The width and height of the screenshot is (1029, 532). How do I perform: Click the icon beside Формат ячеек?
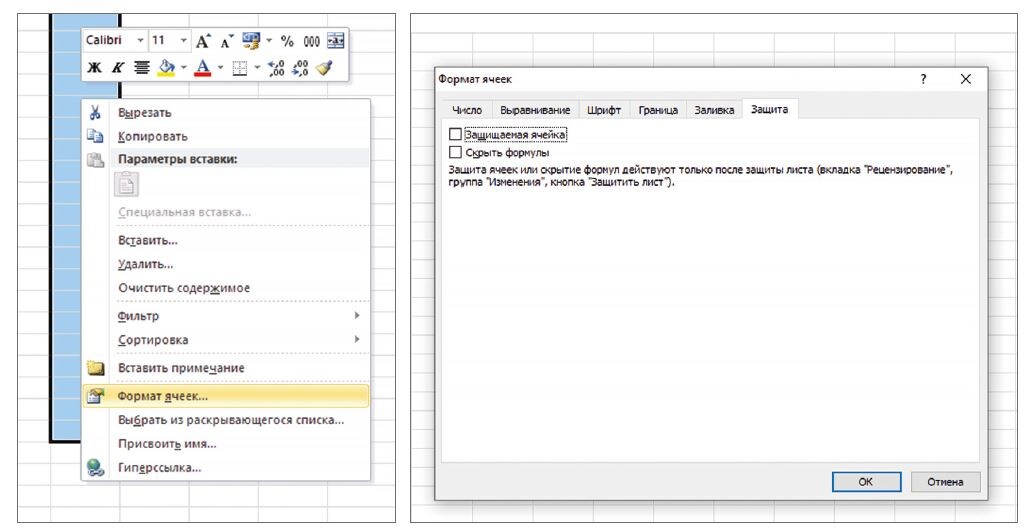point(96,396)
